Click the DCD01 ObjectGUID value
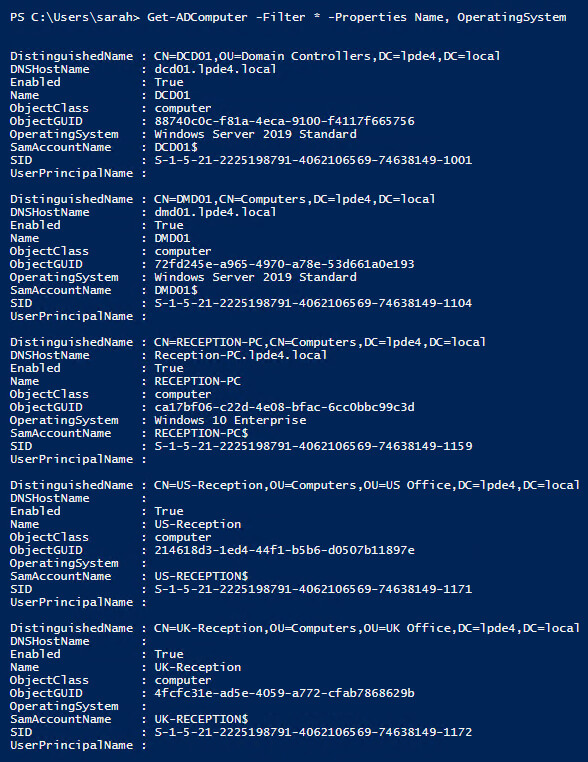588x762 pixels. tap(284, 121)
